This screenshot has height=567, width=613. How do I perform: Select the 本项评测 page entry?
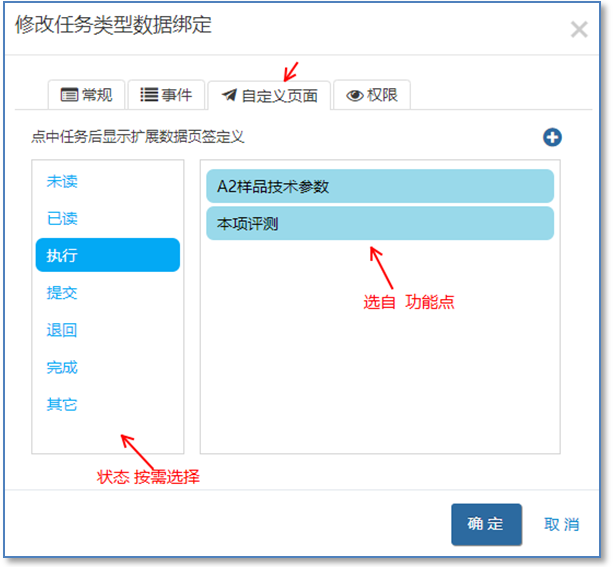tap(379, 223)
